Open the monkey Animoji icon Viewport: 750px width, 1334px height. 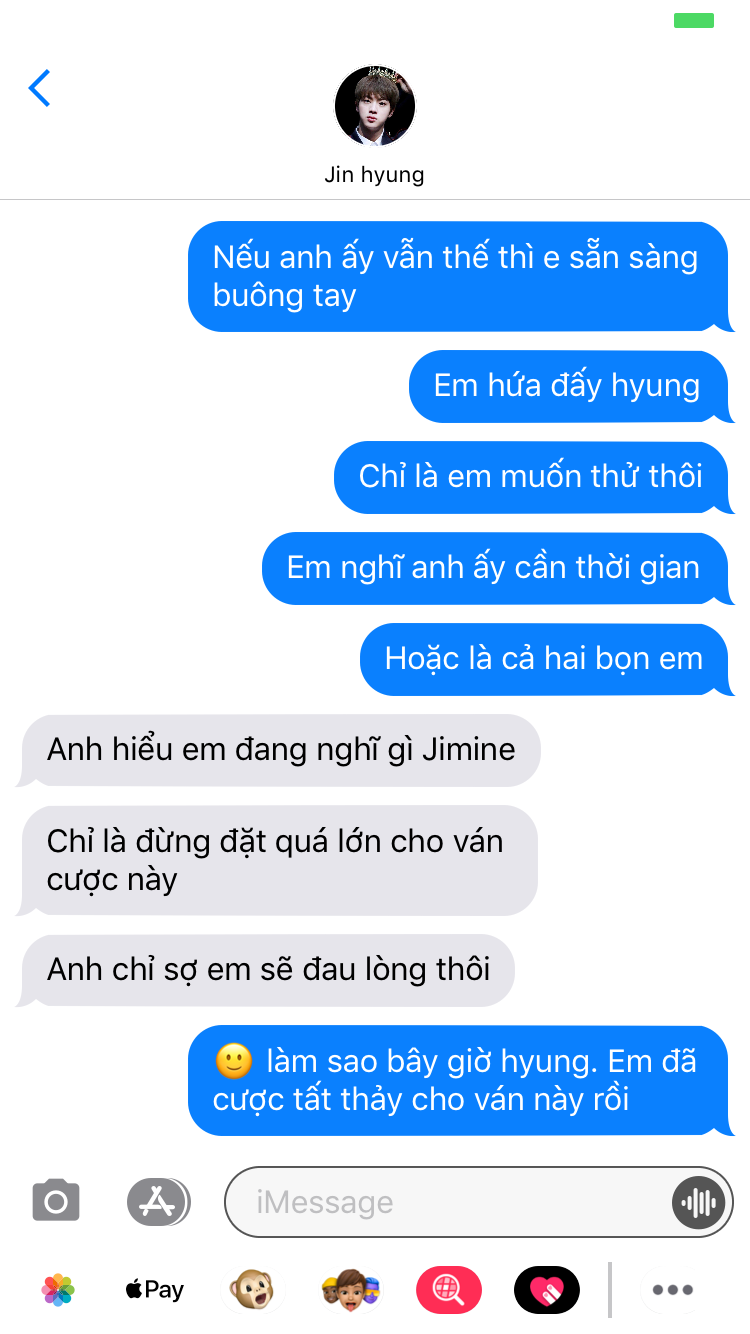pyautogui.click(x=251, y=1290)
